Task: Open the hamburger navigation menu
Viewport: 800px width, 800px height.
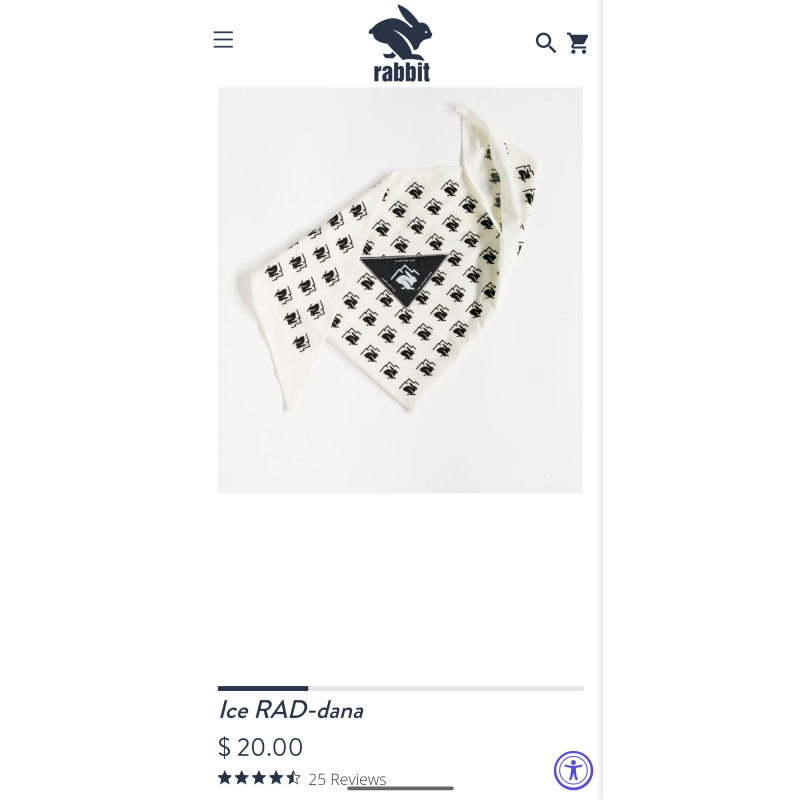Action: pyautogui.click(x=223, y=40)
